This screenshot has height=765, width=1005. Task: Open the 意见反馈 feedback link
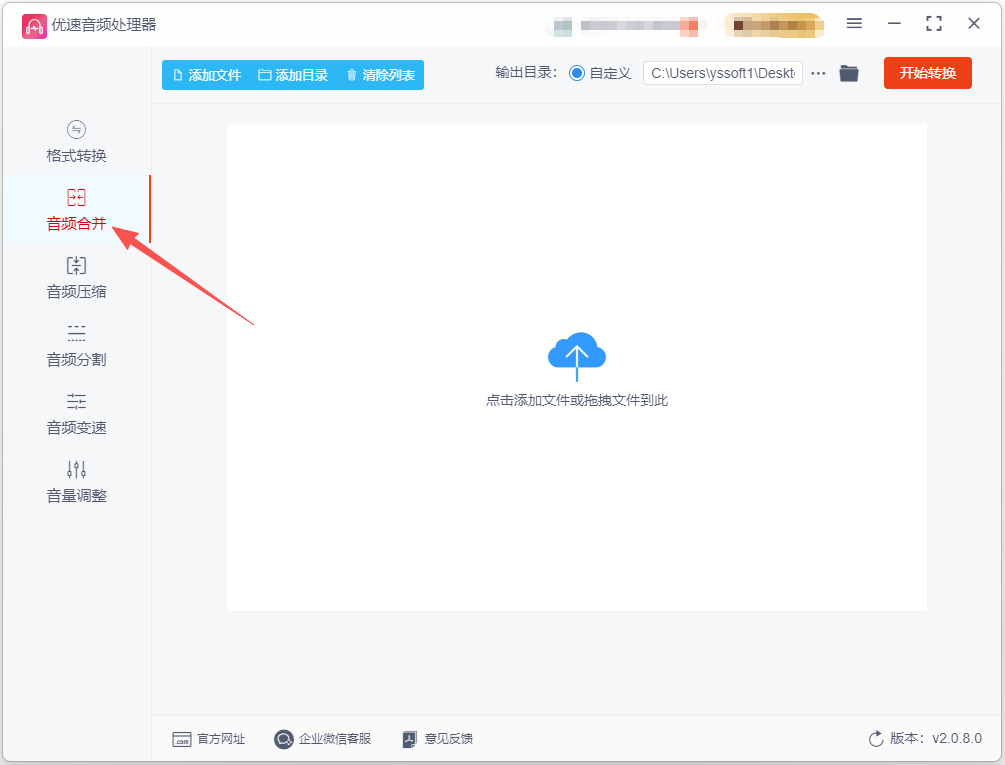[437, 739]
